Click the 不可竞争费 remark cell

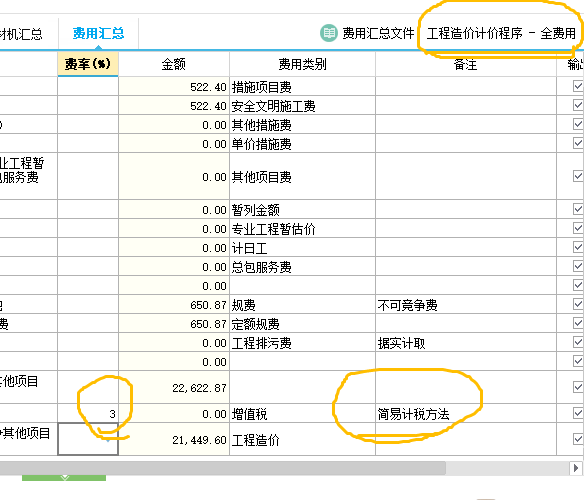point(466,305)
